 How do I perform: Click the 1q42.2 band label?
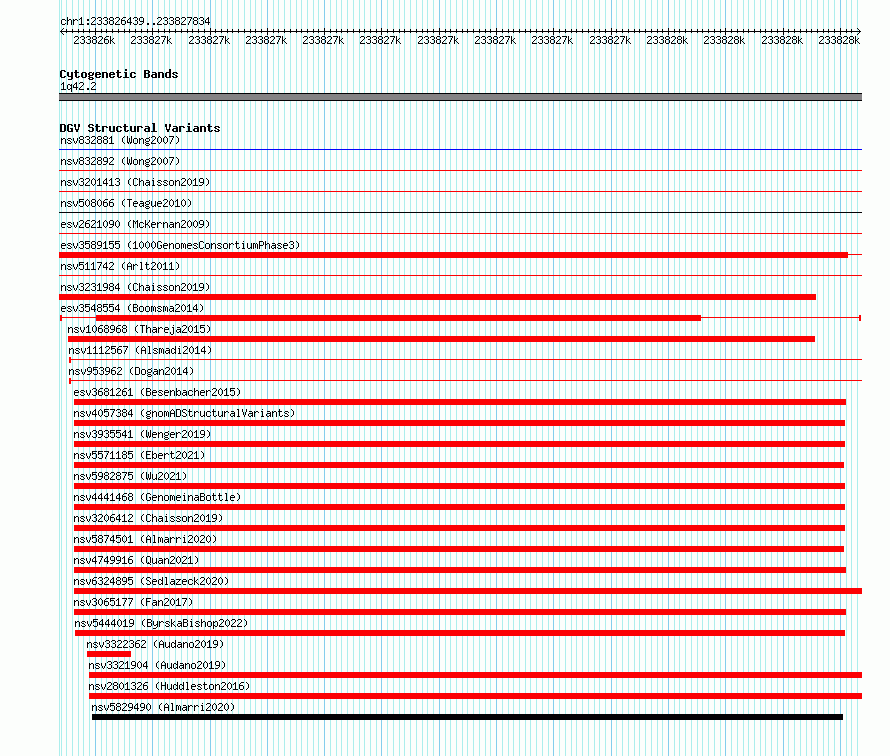click(78, 86)
